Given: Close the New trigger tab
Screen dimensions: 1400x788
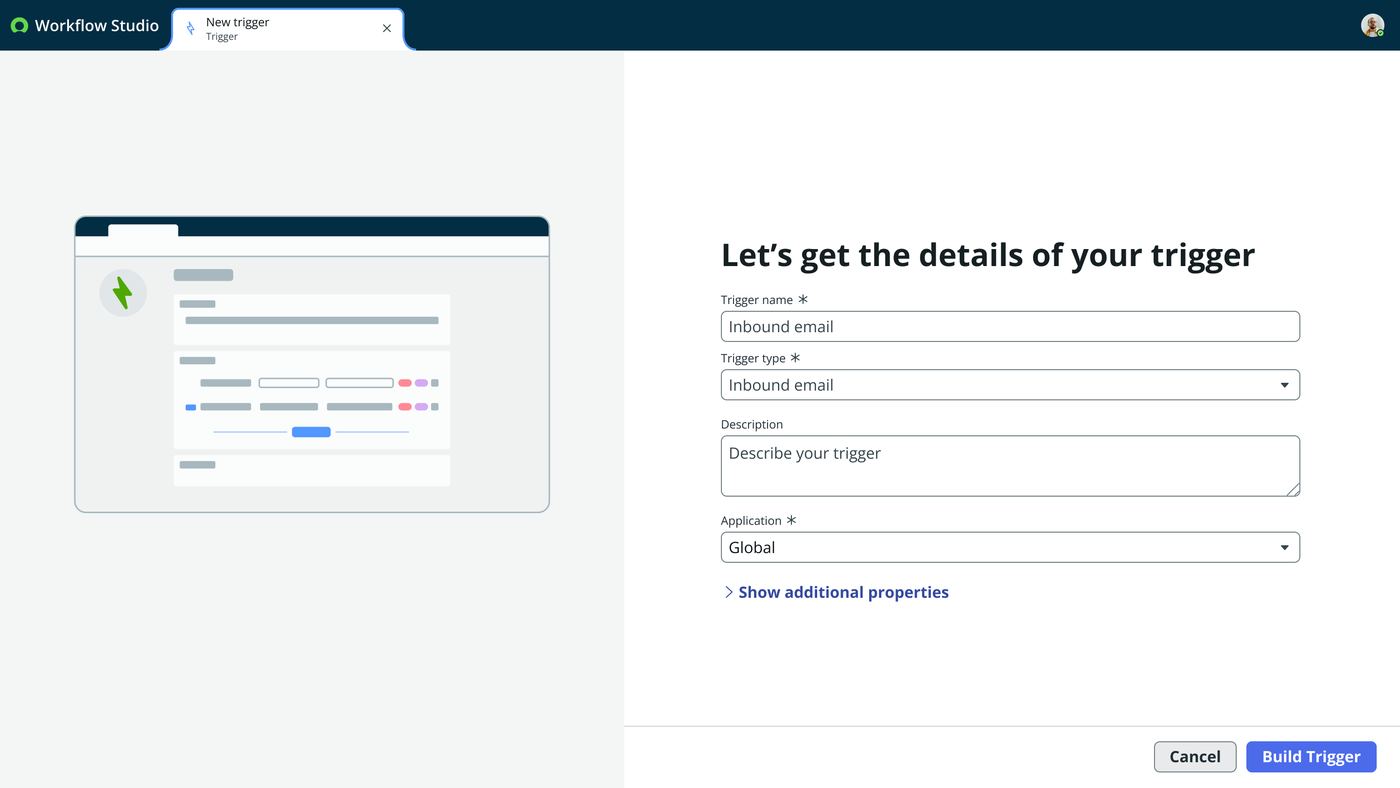Looking at the screenshot, I should tap(387, 29).
